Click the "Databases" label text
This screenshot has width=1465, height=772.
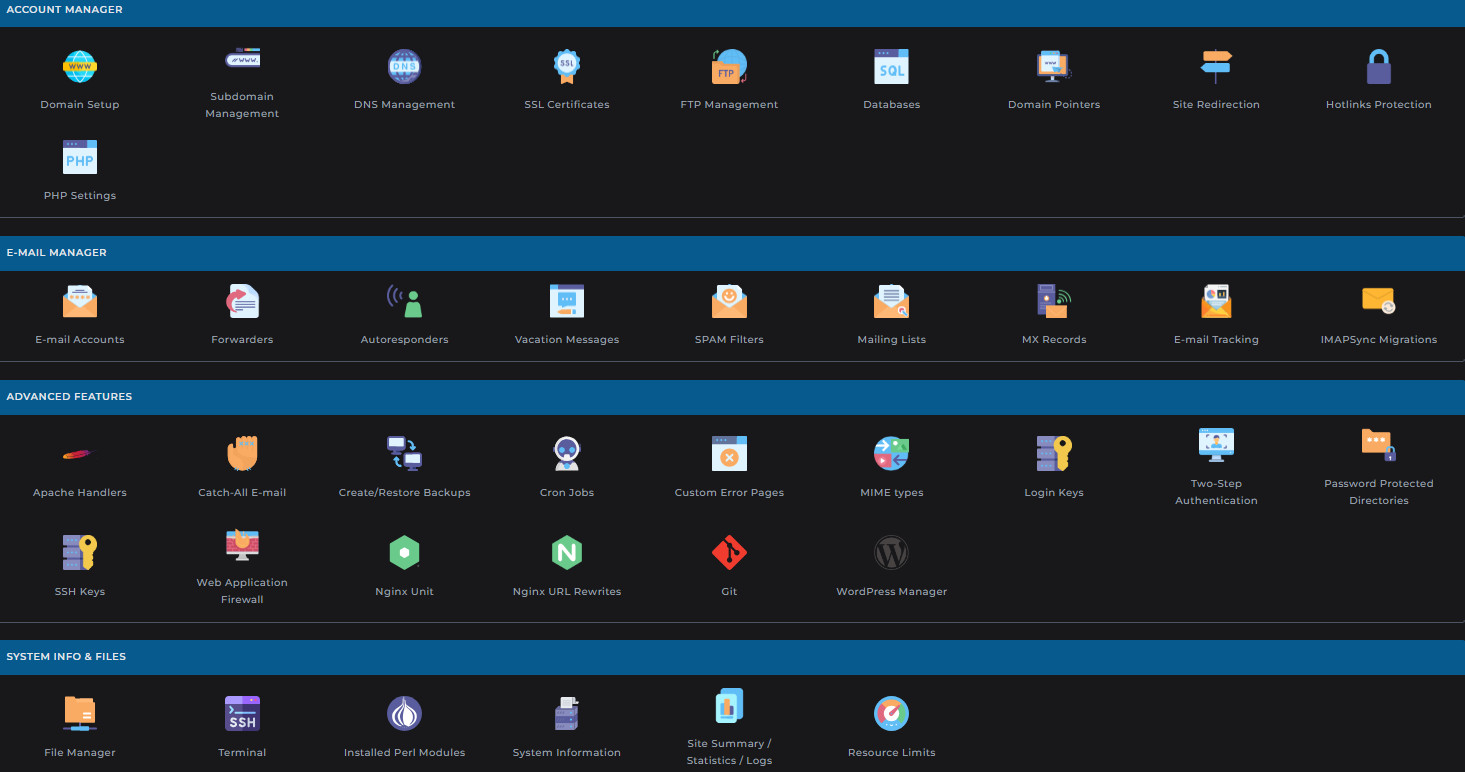[891, 105]
